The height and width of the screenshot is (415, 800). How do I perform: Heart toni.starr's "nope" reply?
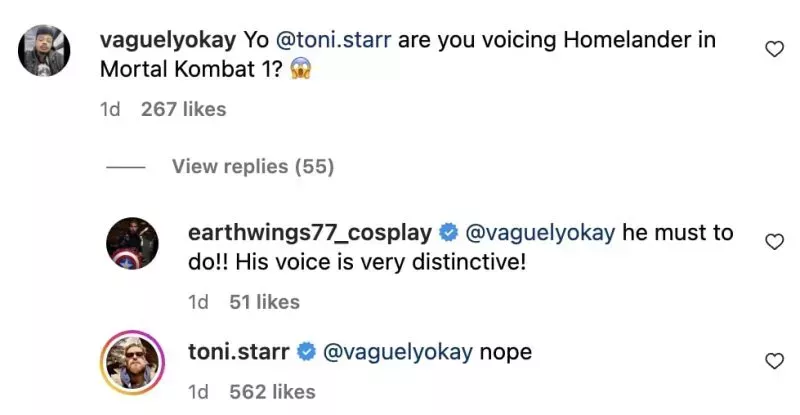point(773,360)
